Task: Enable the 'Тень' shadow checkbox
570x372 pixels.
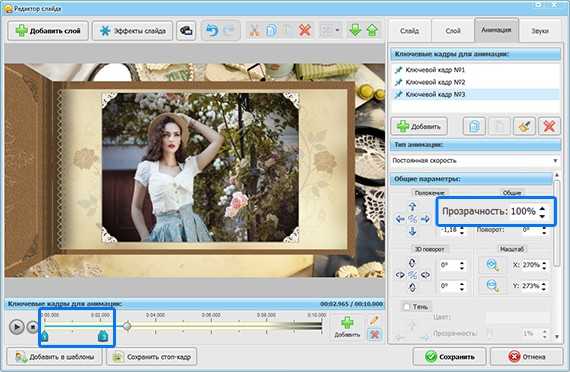Action: [x=406, y=307]
